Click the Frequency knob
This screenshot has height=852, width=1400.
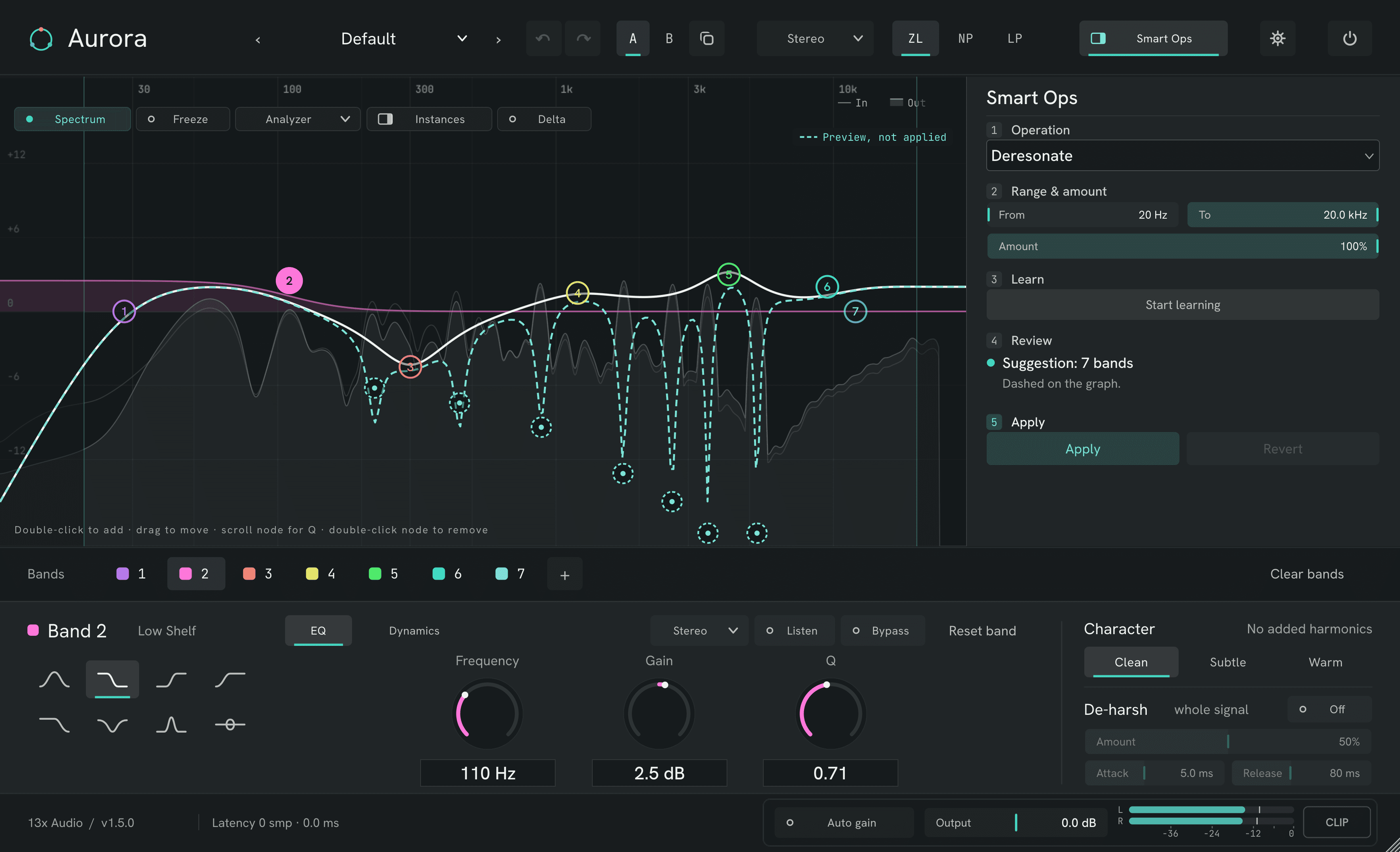(x=487, y=714)
